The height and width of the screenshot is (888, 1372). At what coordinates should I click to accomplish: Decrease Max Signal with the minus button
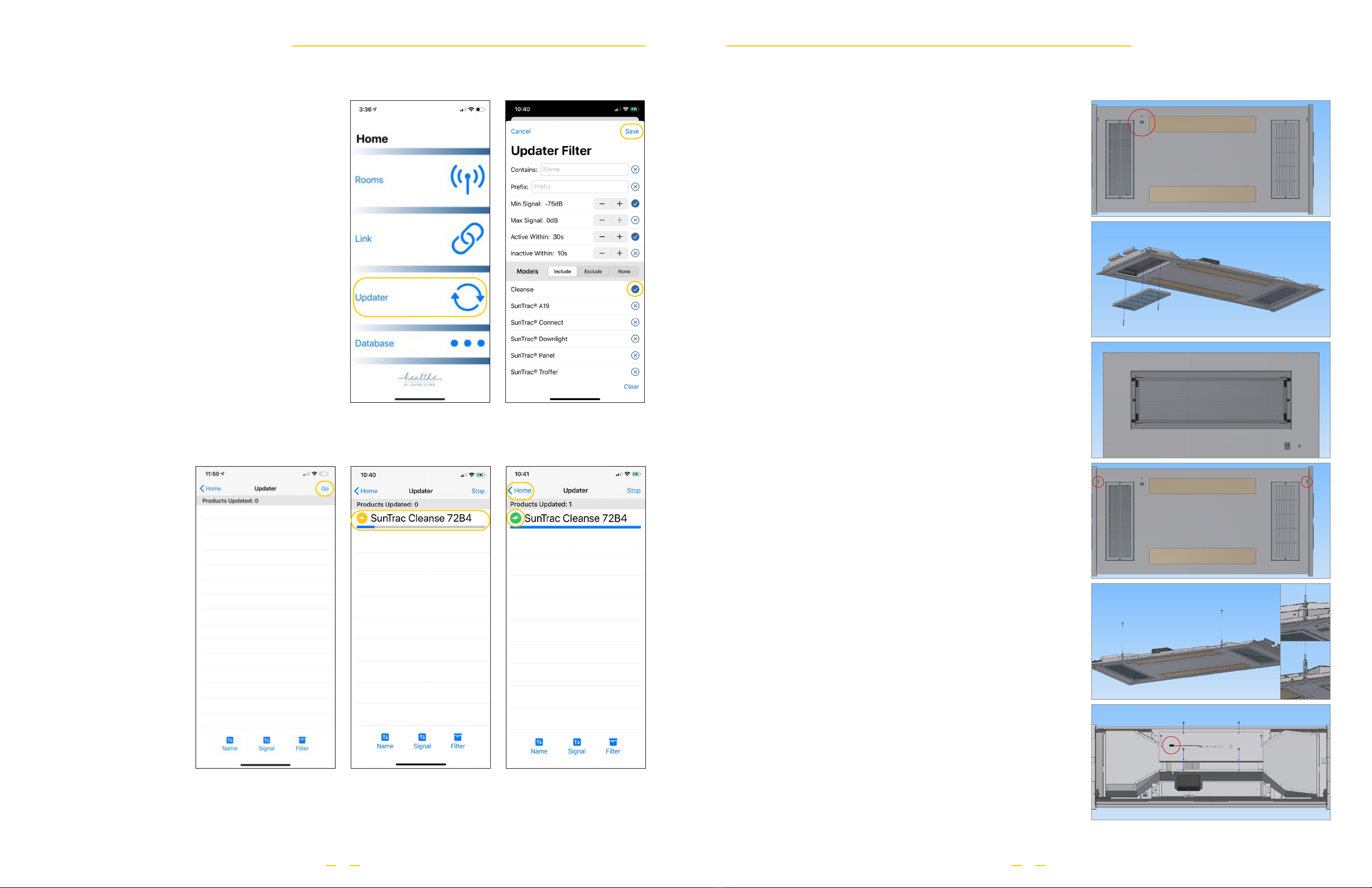tap(602, 220)
